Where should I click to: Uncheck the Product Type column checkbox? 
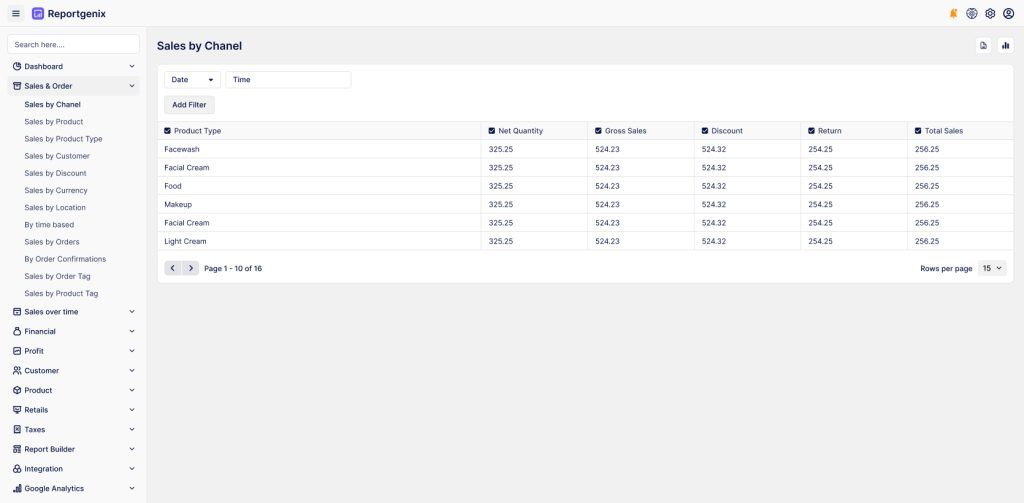click(167, 131)
